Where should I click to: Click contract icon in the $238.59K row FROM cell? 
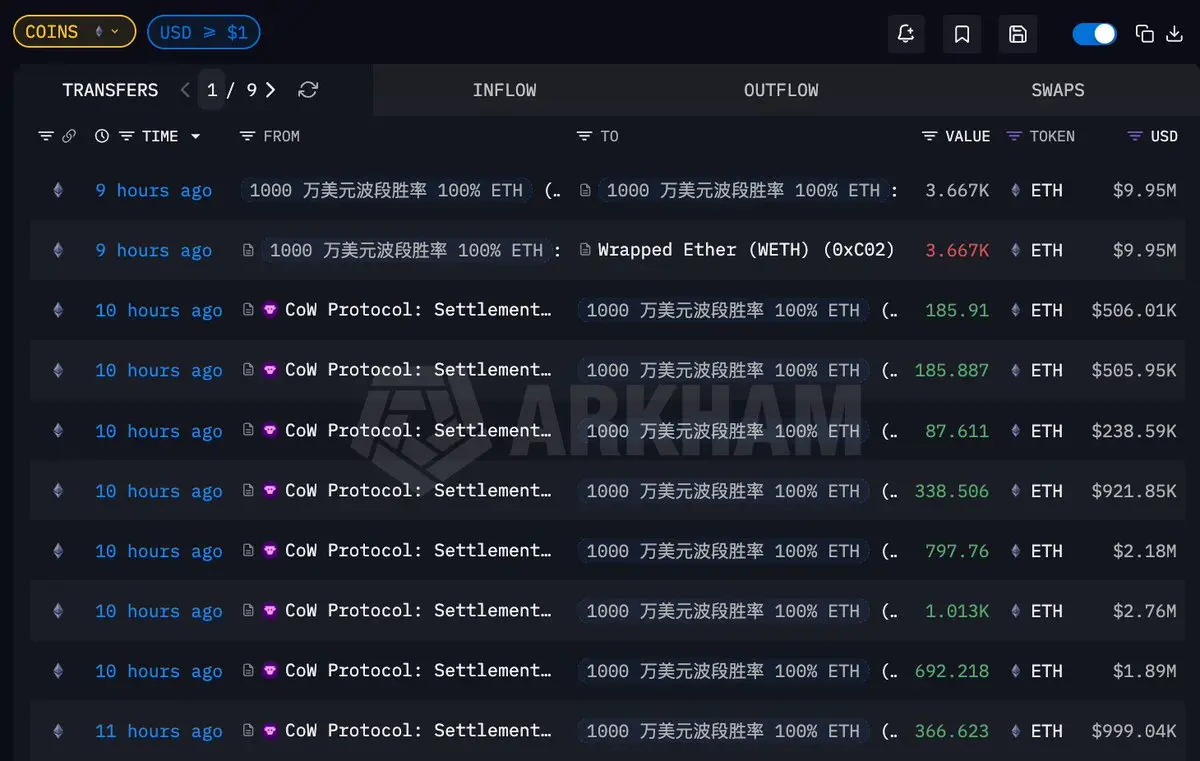(x=248, y=430)
